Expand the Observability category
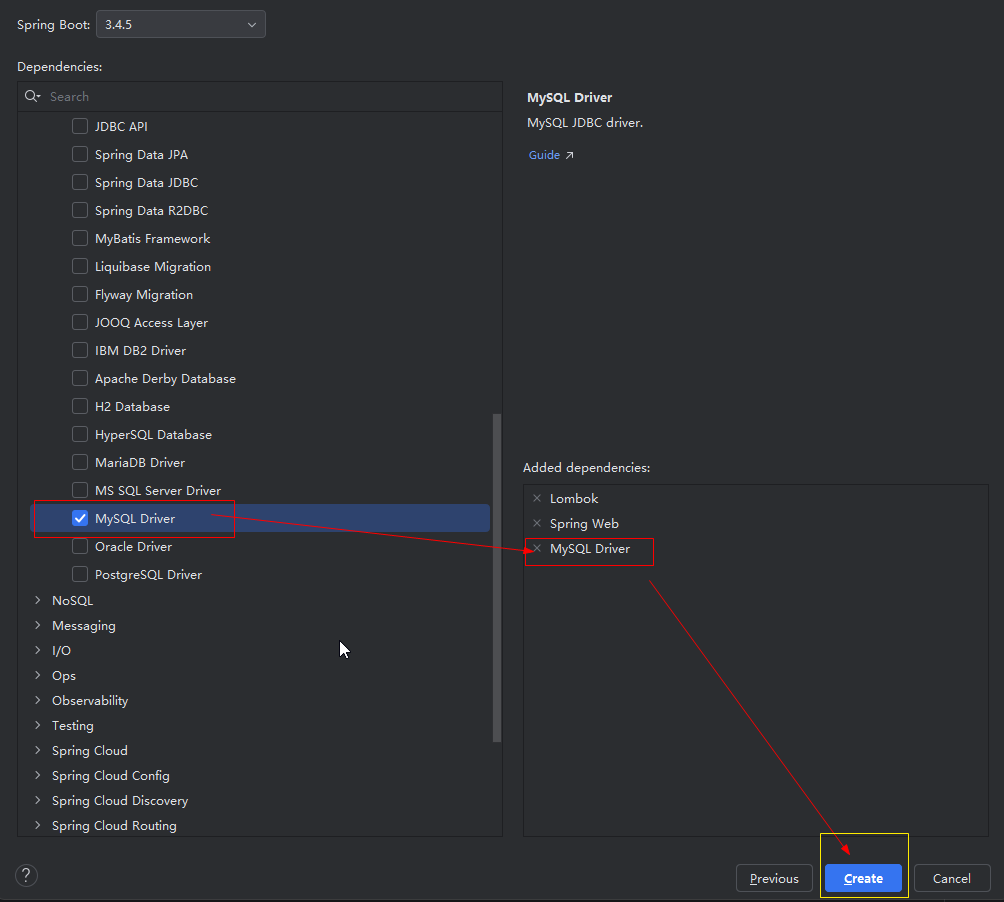 click(38, 700)
